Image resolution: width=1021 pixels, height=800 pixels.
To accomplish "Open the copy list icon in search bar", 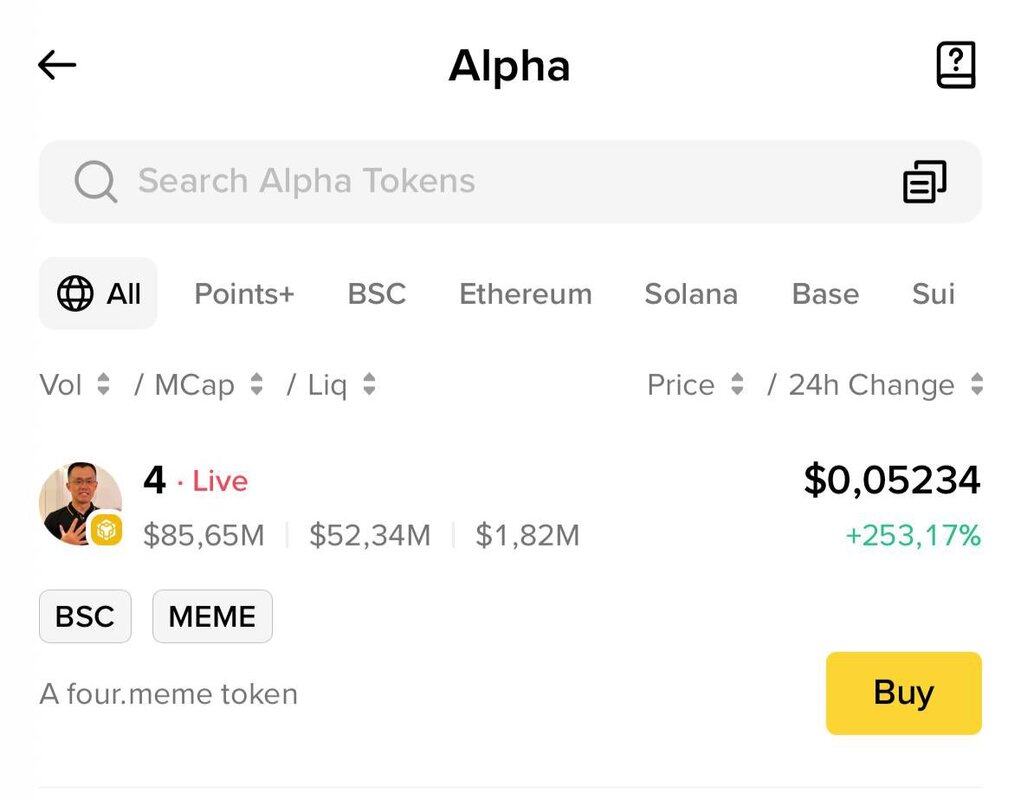I will (x=924, y=182).
